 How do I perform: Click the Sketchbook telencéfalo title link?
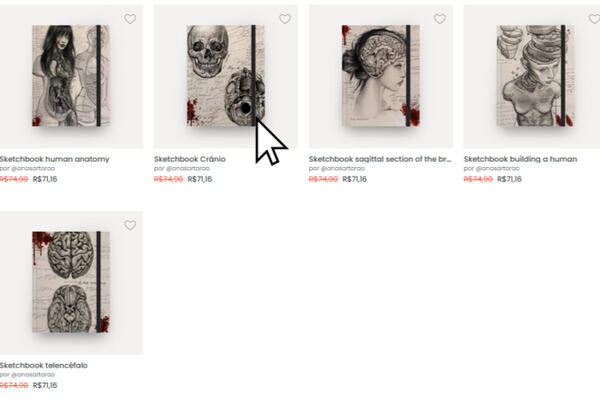coord(44,365)
